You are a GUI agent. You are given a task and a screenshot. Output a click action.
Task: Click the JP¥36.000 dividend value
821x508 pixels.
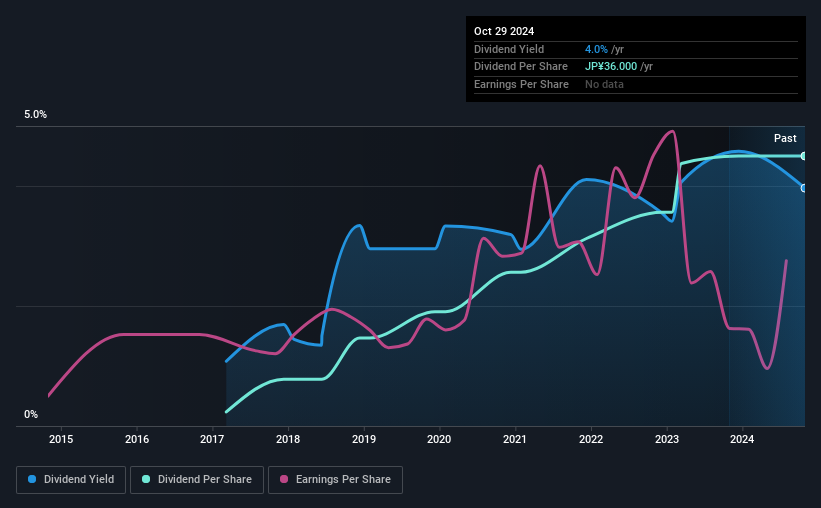click(611, 67)
